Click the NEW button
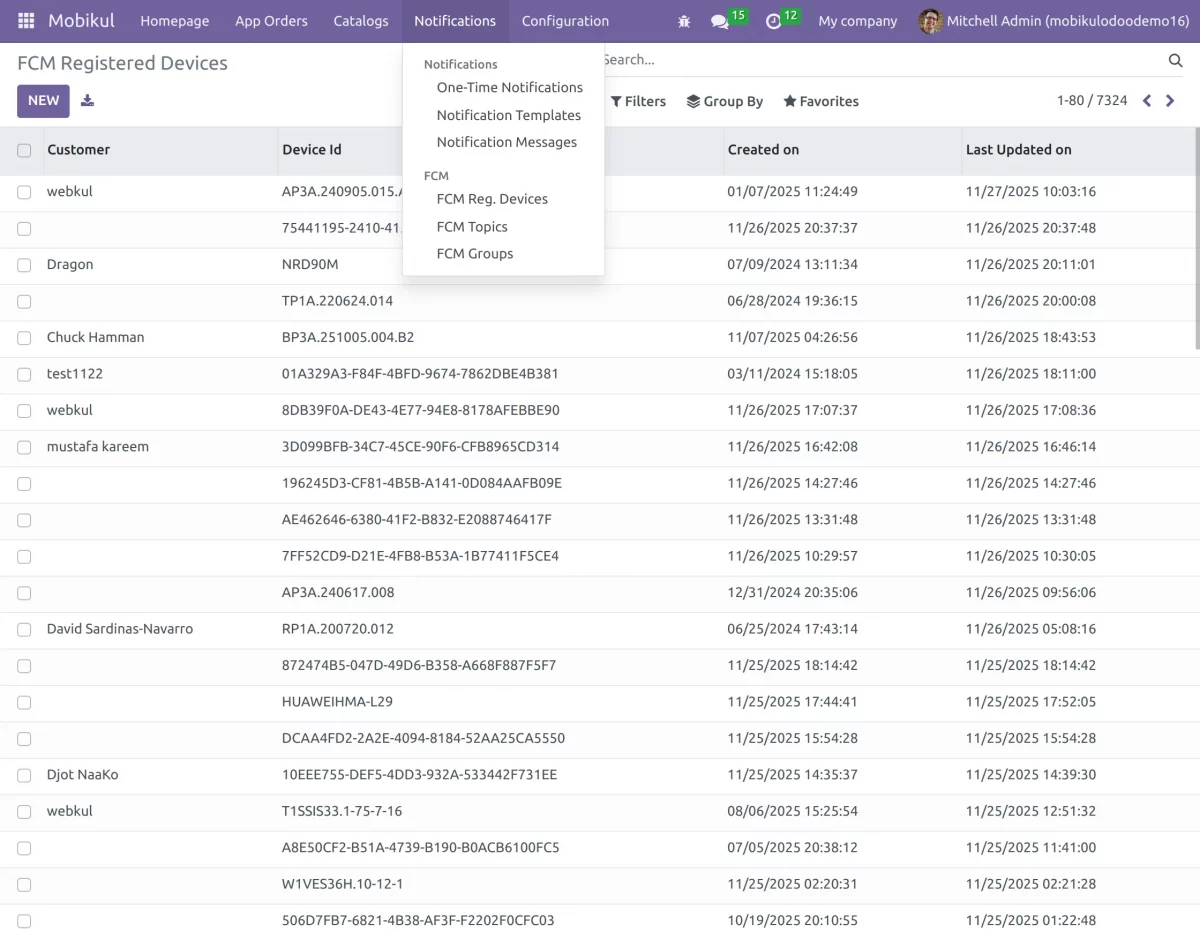1200x939 pixels. [x=43, y=100]
